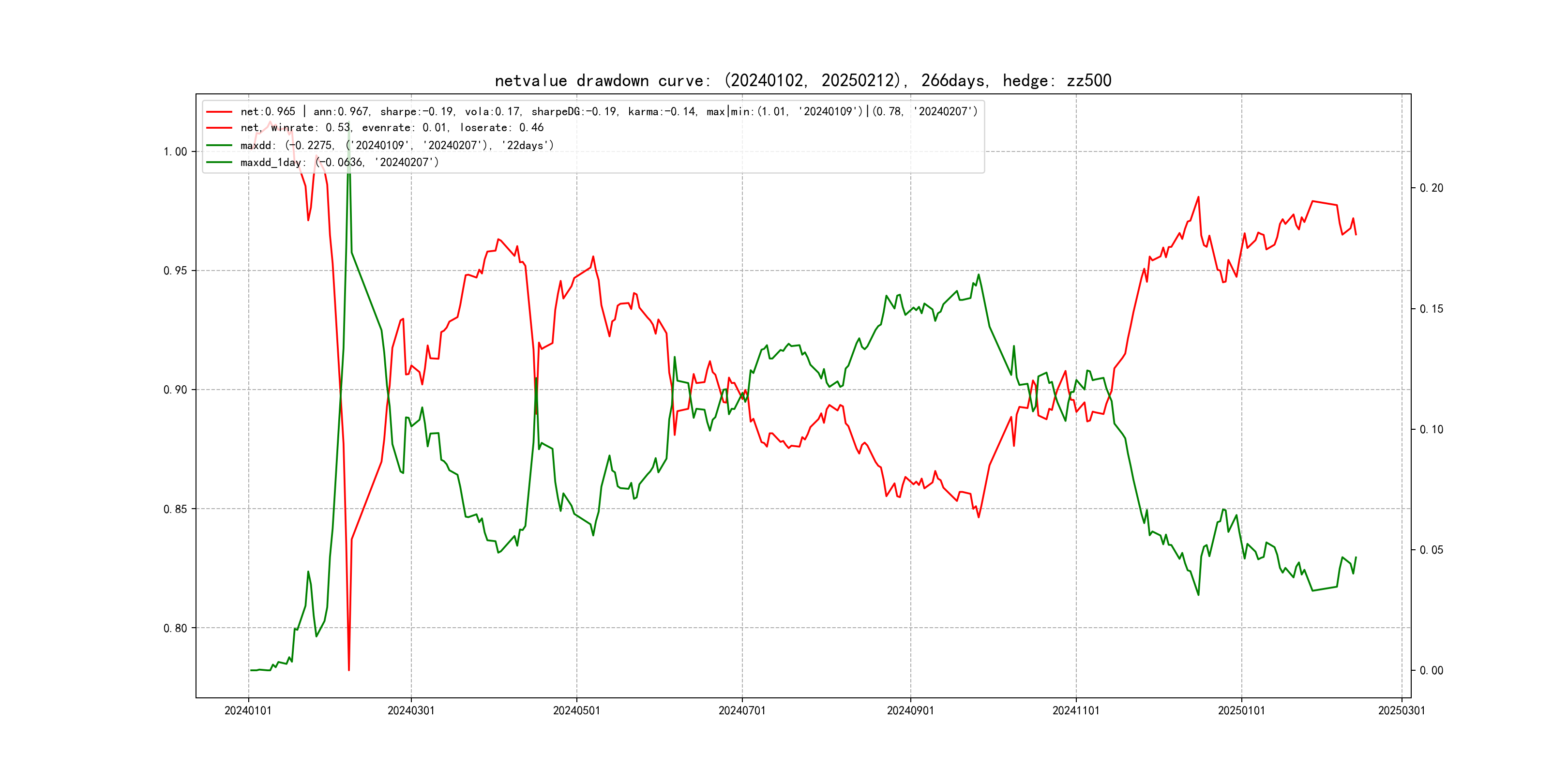Click the 20240901 x-axis date label
This screenshot has width=1568, height=784.
910,711
